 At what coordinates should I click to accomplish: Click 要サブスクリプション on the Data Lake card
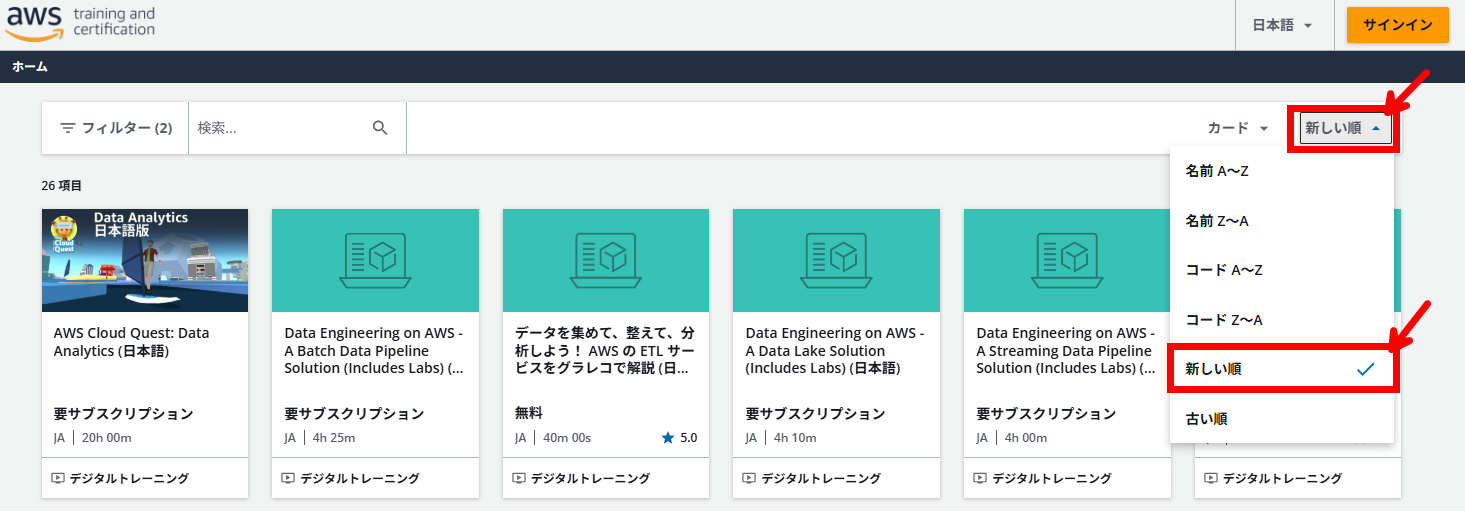click(816, 413)
